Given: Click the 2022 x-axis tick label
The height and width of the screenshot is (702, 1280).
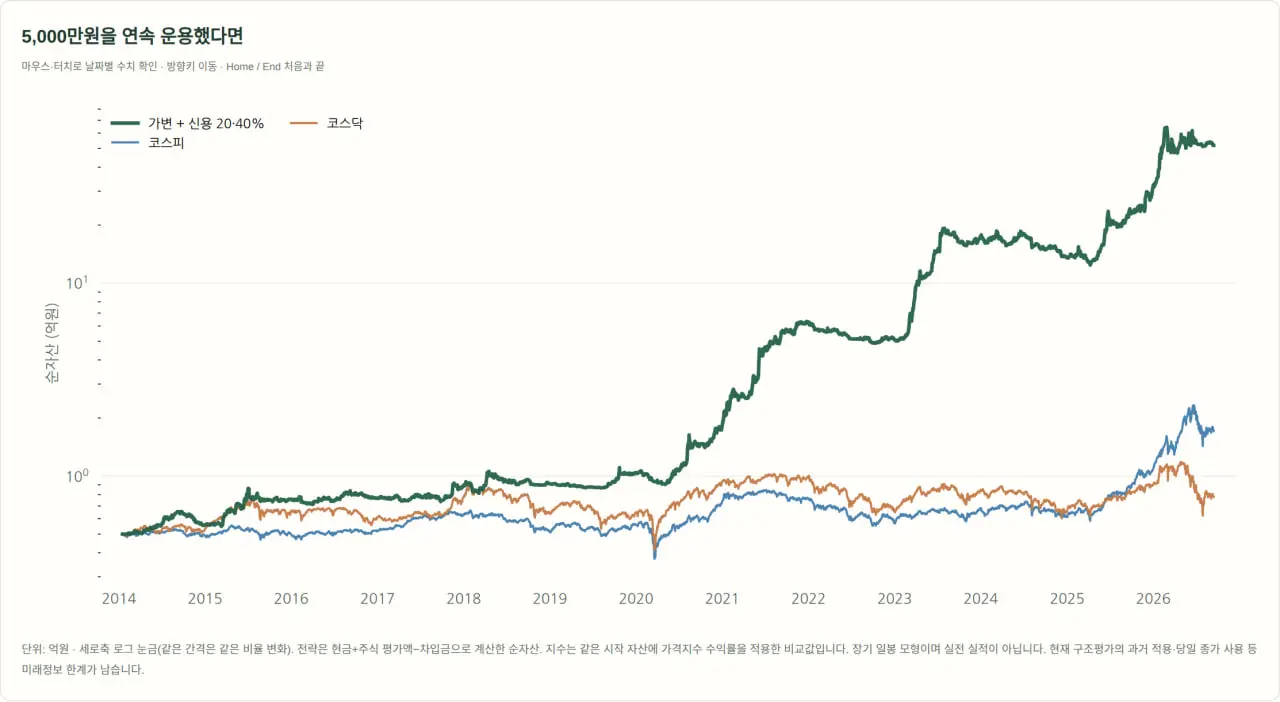Looking at the screenshot, I should [808, 599].
